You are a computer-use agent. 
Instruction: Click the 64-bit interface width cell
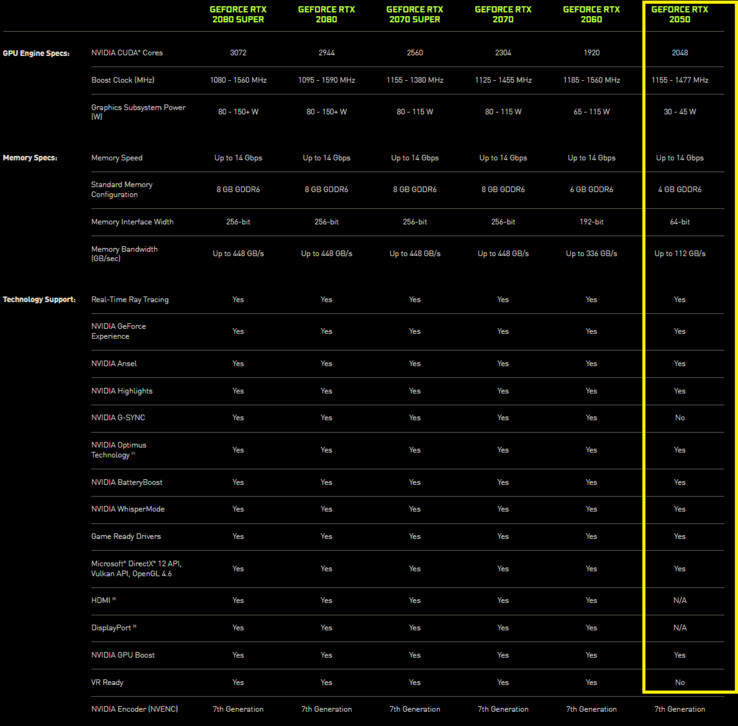tap(680, 222)
